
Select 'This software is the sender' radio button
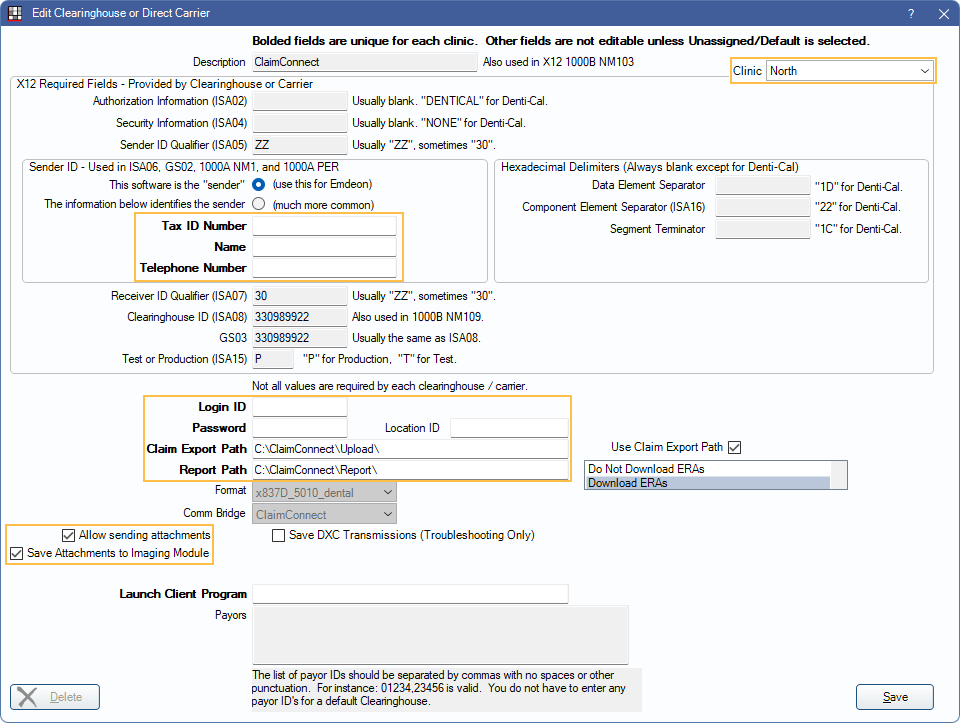pos(259,185)
